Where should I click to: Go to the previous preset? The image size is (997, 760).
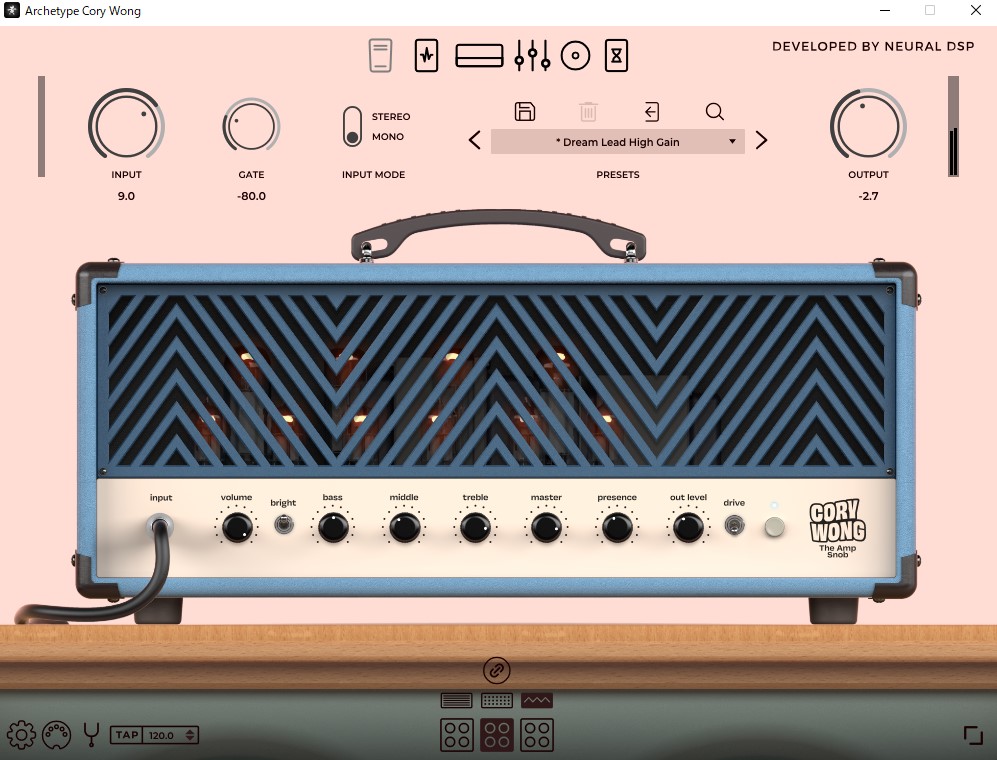[474, 140]
